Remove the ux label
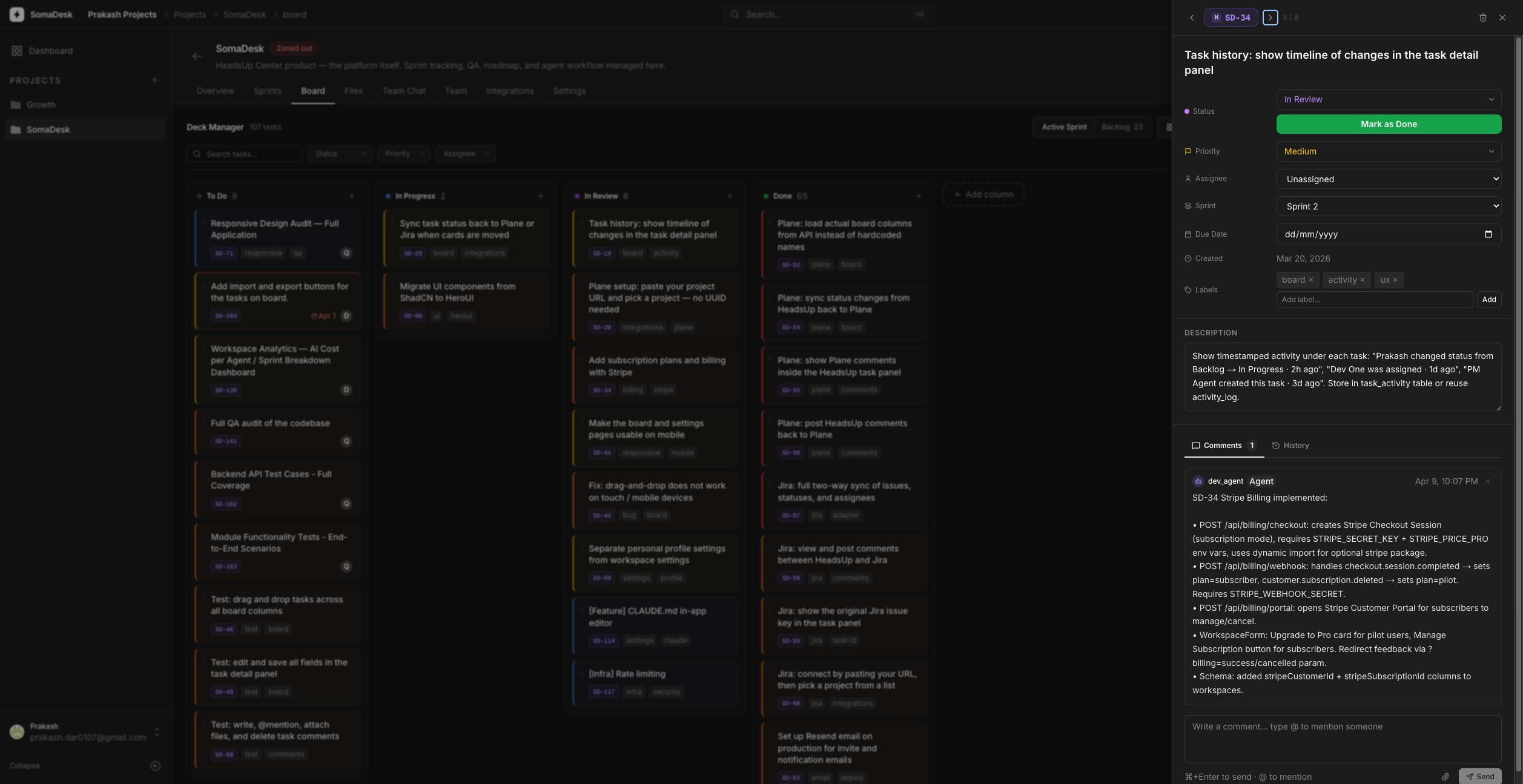Viewport: 1523px width, 784px height. click(1395, 280)
